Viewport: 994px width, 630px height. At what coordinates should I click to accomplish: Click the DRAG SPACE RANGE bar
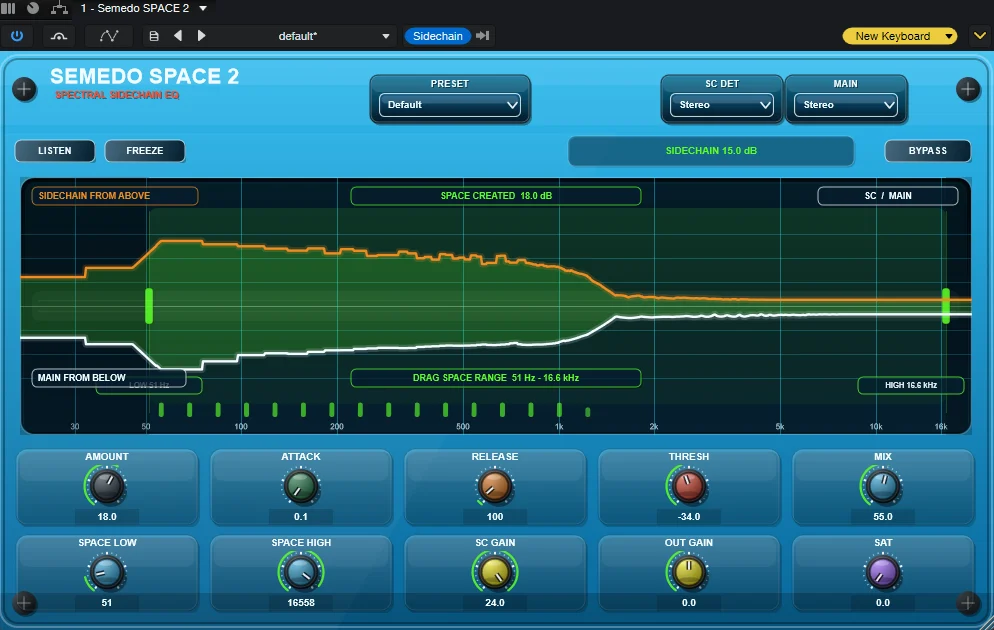(496, 378)
